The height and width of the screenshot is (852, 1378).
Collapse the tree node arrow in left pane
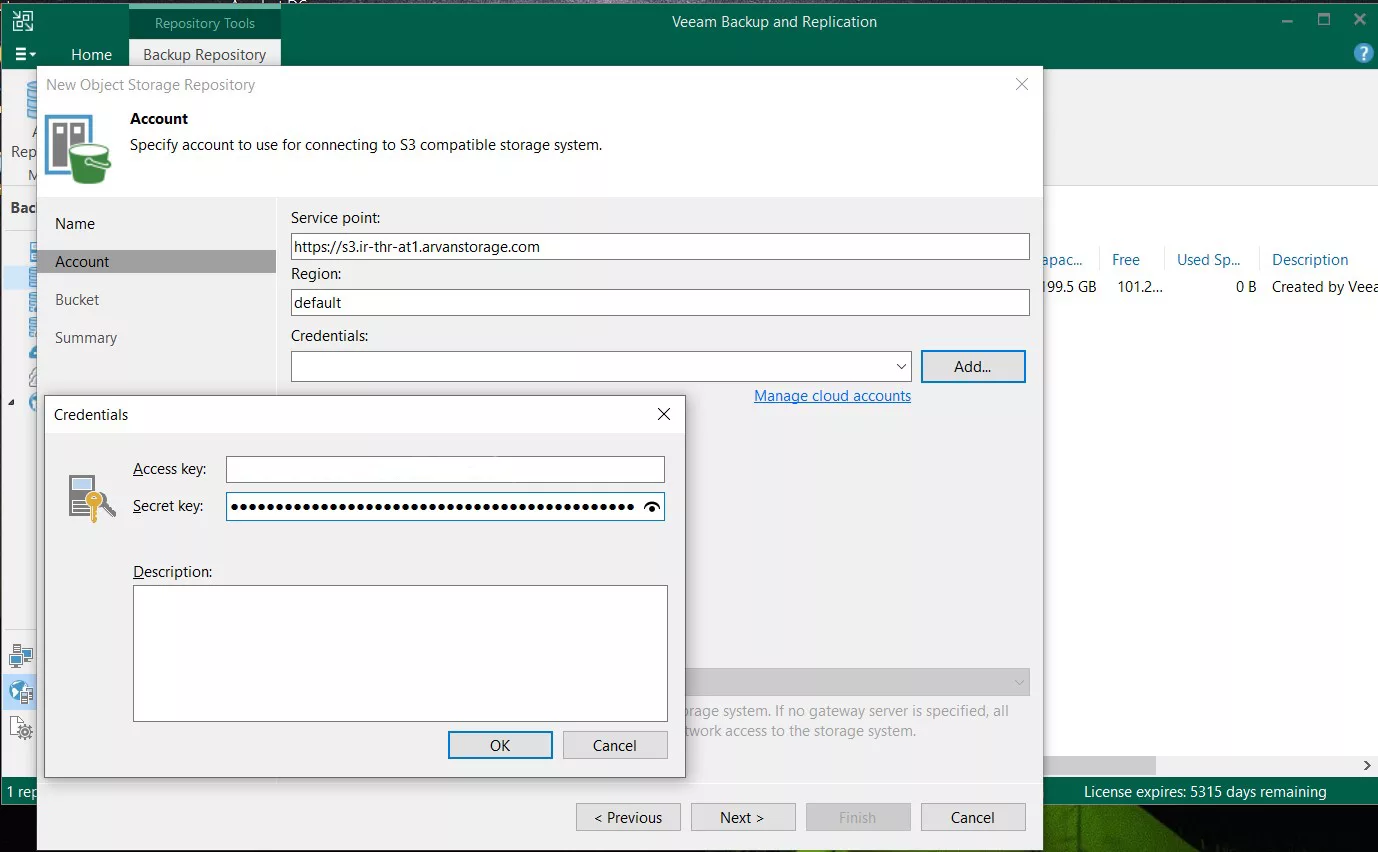pyautogui.click(x=12, y=402)
